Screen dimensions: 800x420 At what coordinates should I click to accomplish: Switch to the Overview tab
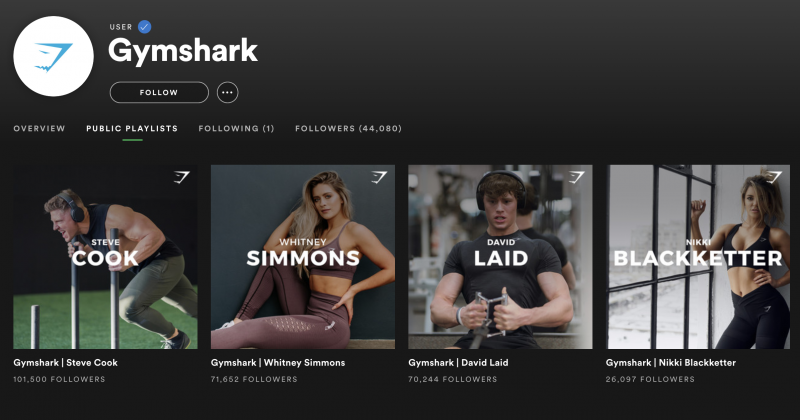(39, 129)
